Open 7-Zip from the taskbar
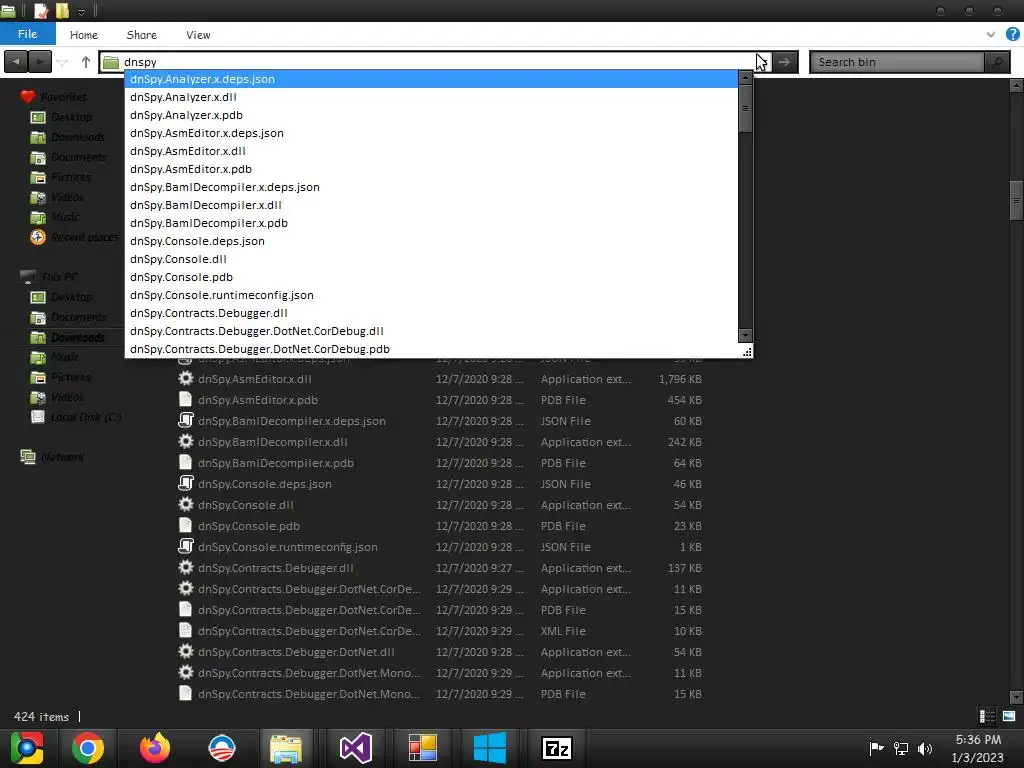This screenshot has height=768, width=1024. 557,748
